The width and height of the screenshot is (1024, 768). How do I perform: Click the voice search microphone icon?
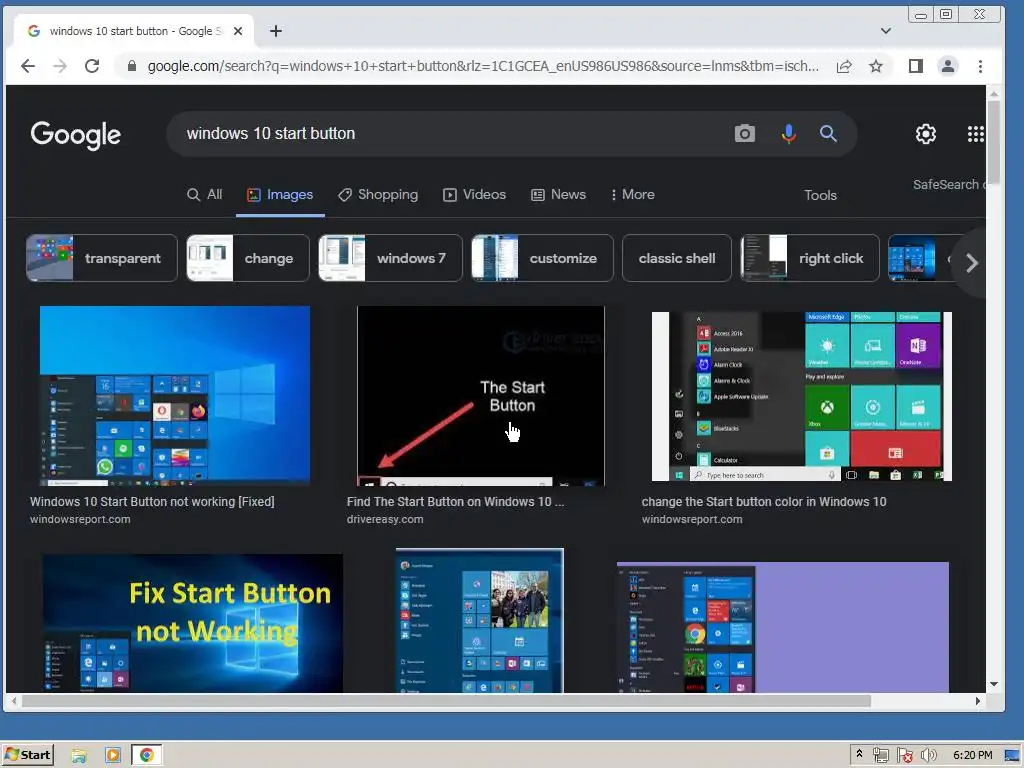point(788,133)
